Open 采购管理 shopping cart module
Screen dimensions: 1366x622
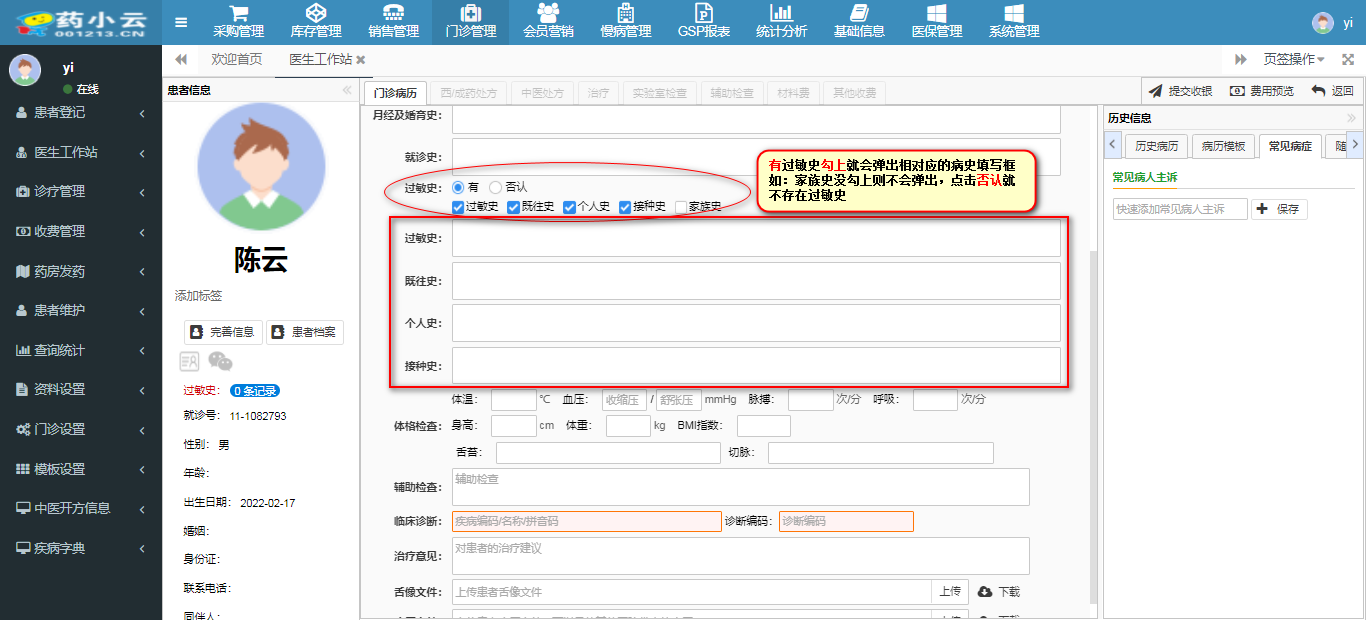pos(238,22)
